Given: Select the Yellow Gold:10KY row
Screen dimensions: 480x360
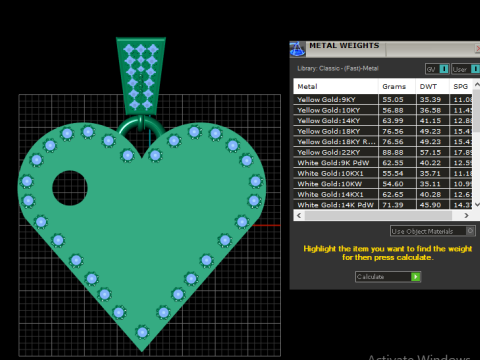Looking at the screenshot, I should [383, 110].
